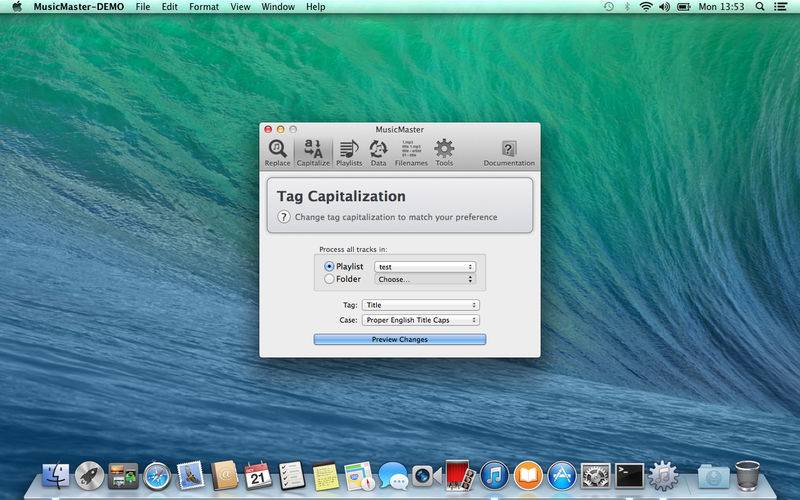Open Messages speech bubble in Dock
The height and width of the screenshot is (500, 800).
click(393, 476)
